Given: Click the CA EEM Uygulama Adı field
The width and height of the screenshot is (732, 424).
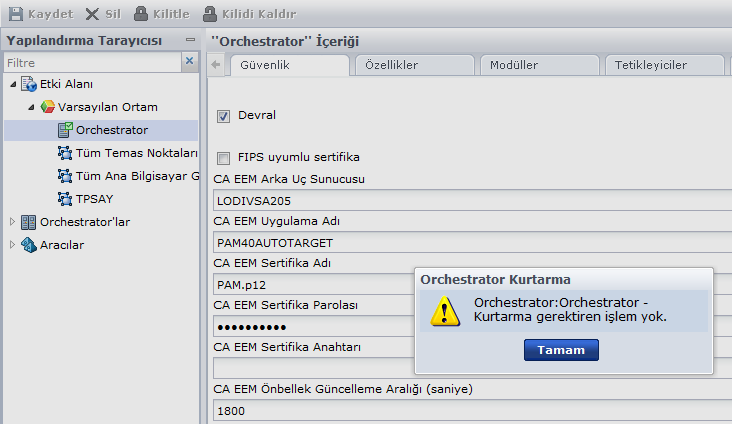Looking at the screenshot, I should point(472,243).
